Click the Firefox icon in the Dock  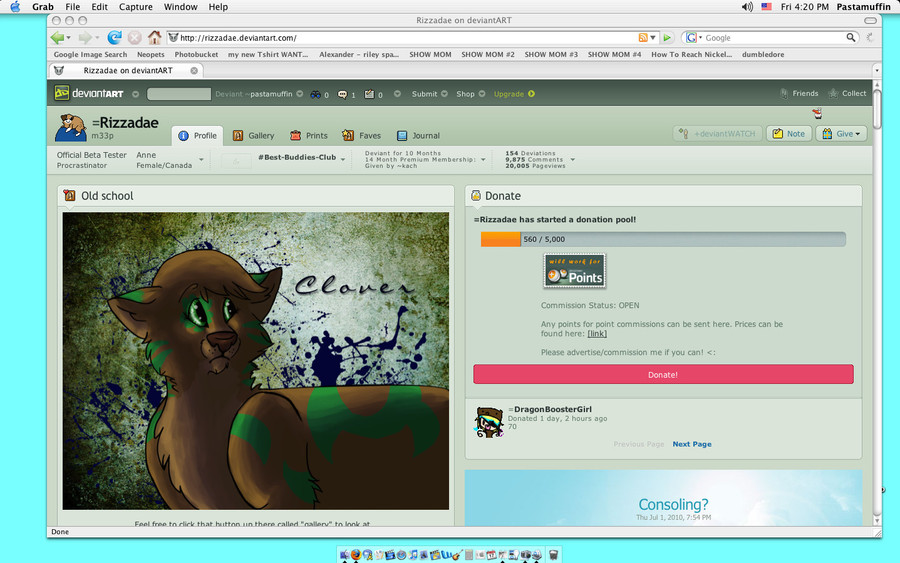[x=356, y=554]
